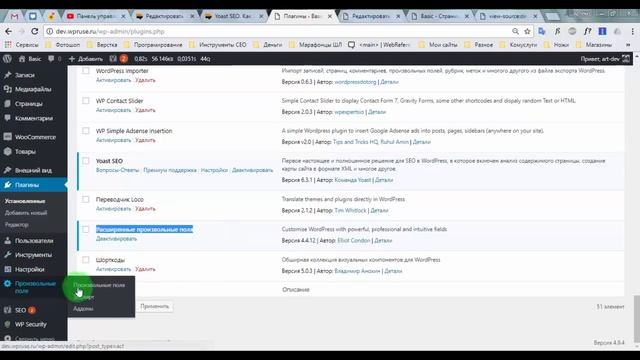Screen dimensions: 640x360
Task: Click the address bar URL field
Action: point(278,31)
